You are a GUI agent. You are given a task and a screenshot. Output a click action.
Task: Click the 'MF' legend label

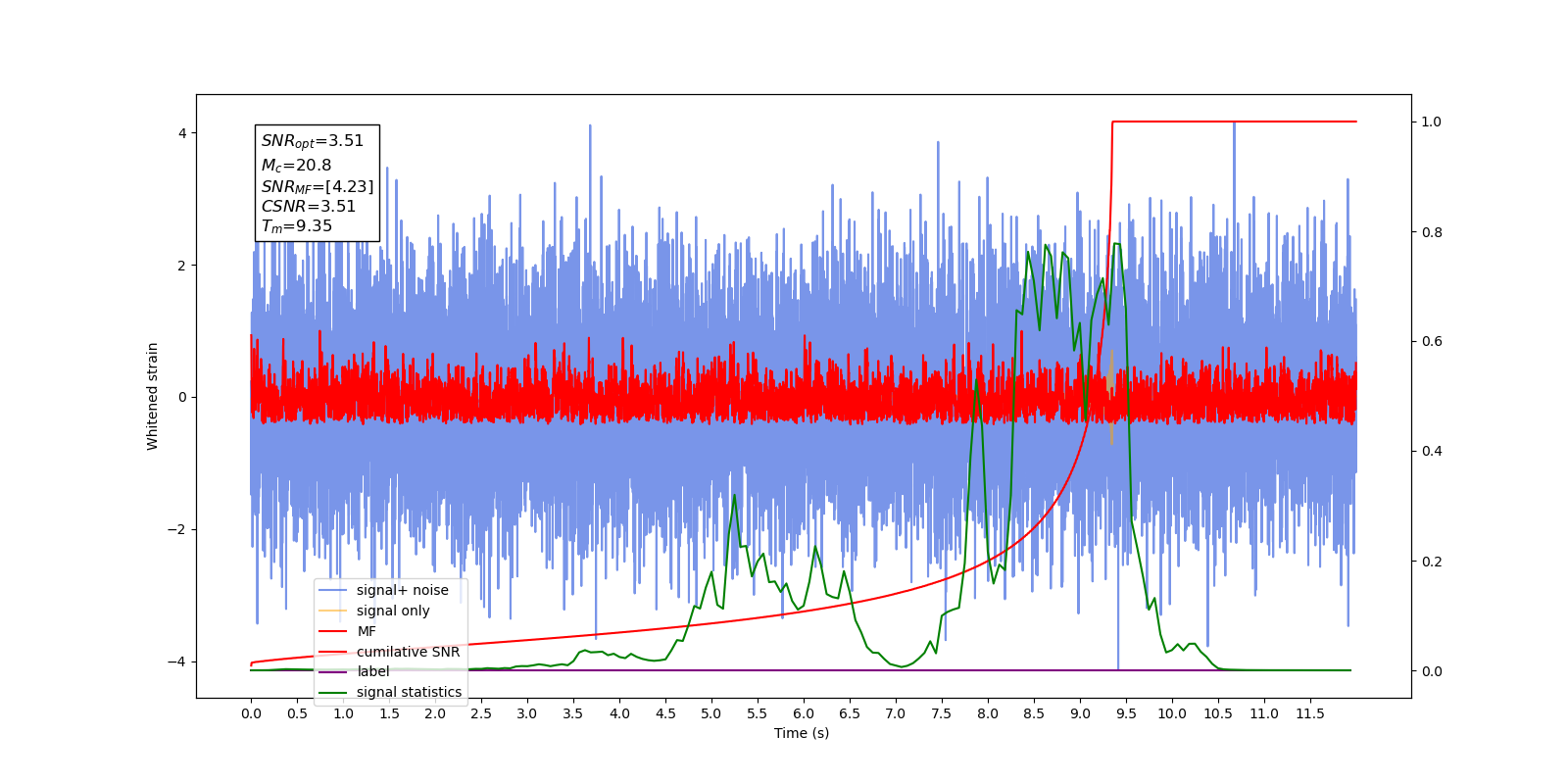click(366, 631)
